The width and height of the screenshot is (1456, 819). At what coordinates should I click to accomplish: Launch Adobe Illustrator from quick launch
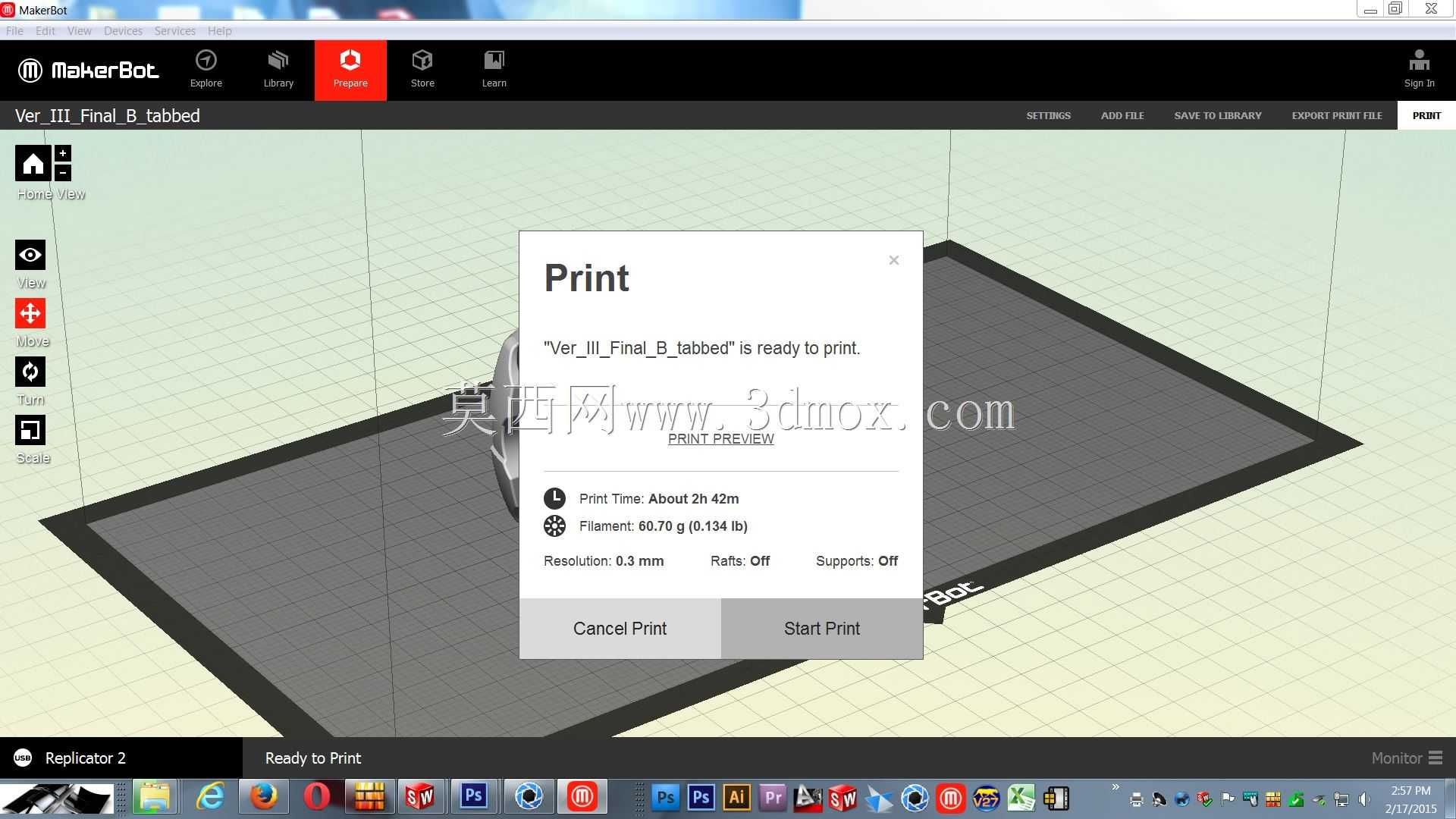pyautogui.click(x=736, y=798)
